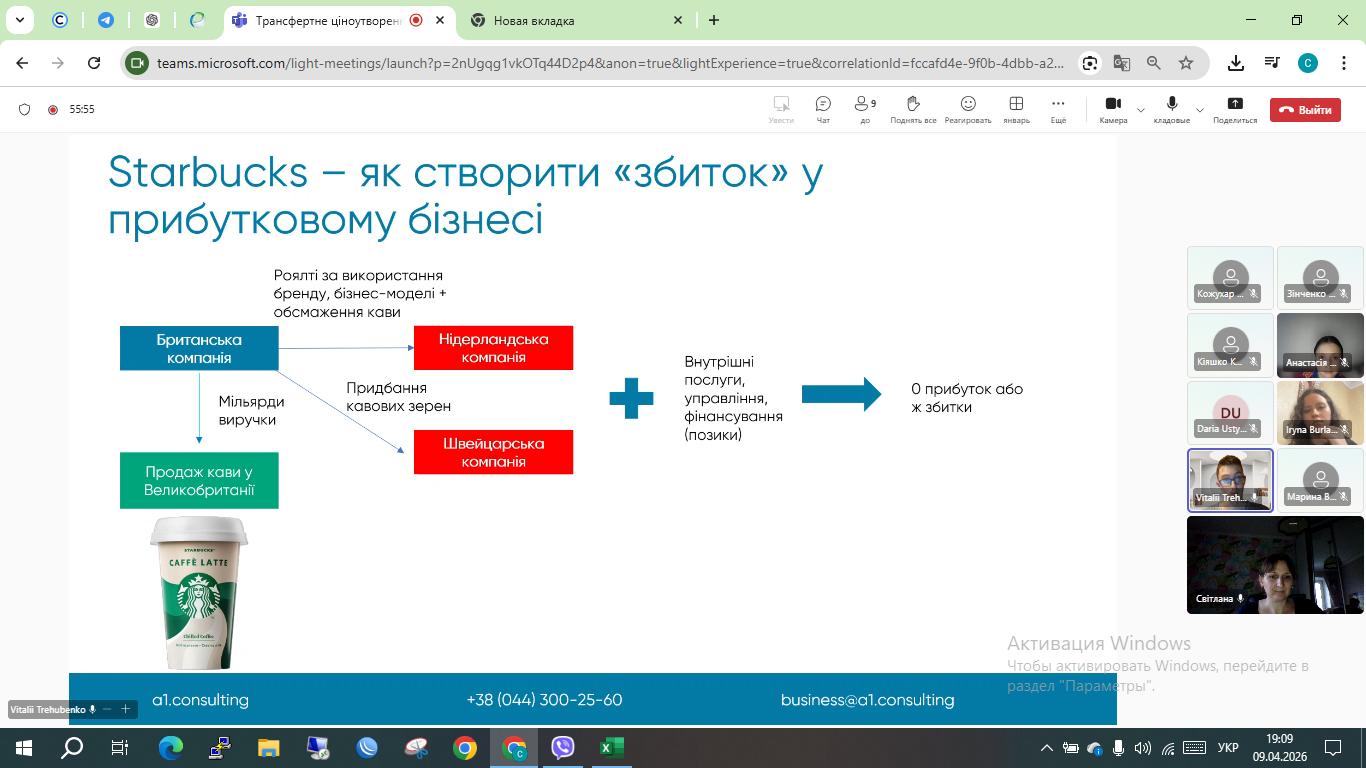
Task: Switch to the Telegram browser tab
Action: pyautogui.click(x=106, y=20)
